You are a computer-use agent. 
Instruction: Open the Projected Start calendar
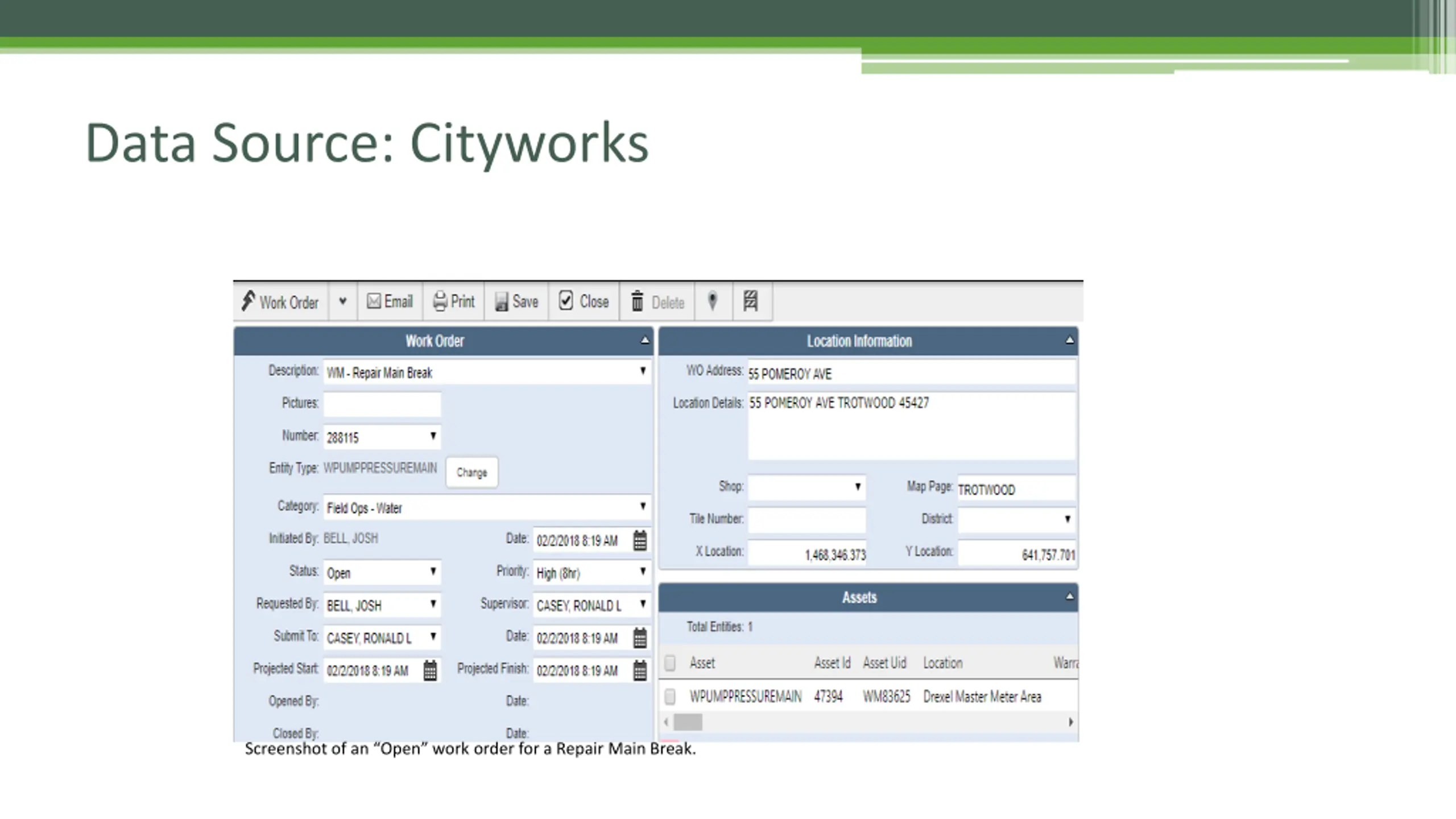[430, 671]
